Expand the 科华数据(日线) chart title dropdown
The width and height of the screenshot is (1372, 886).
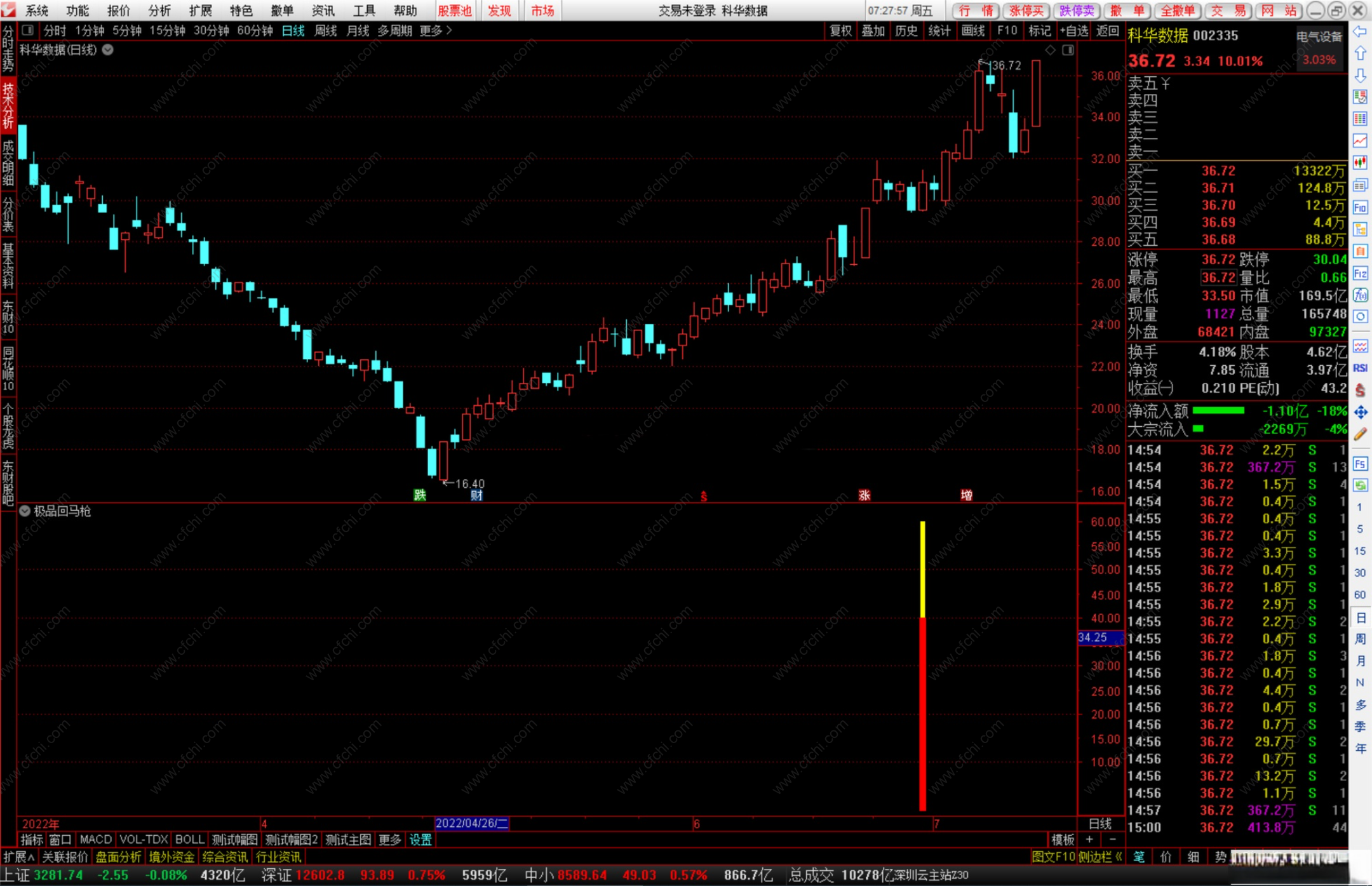tap(108, 50)
